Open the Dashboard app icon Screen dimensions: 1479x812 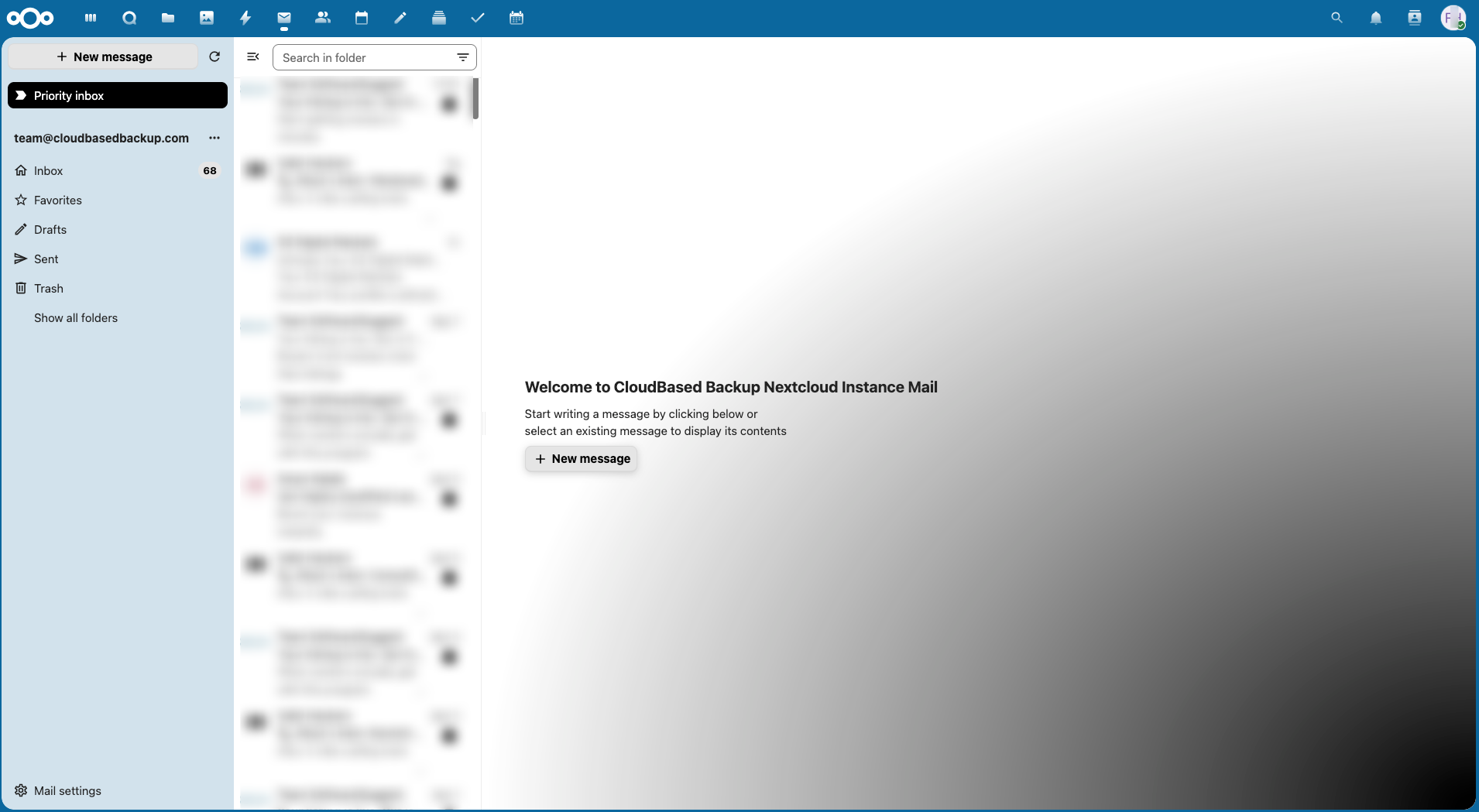[91, 18]
